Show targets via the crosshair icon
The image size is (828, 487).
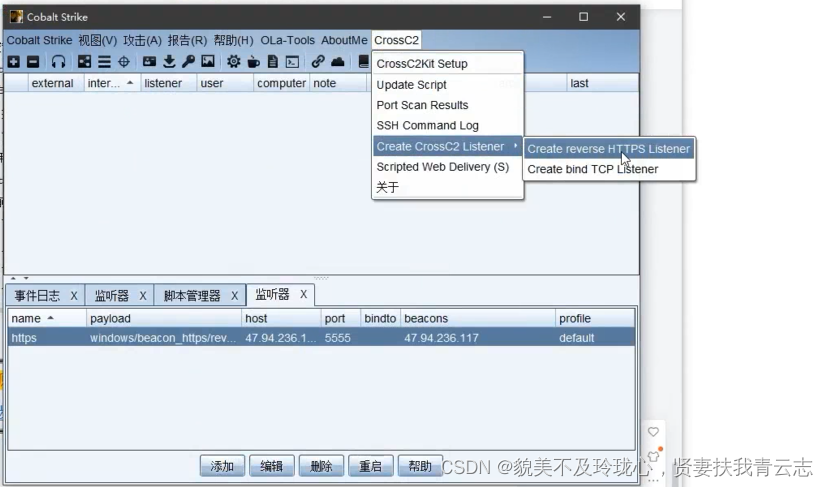pos(124,62)
